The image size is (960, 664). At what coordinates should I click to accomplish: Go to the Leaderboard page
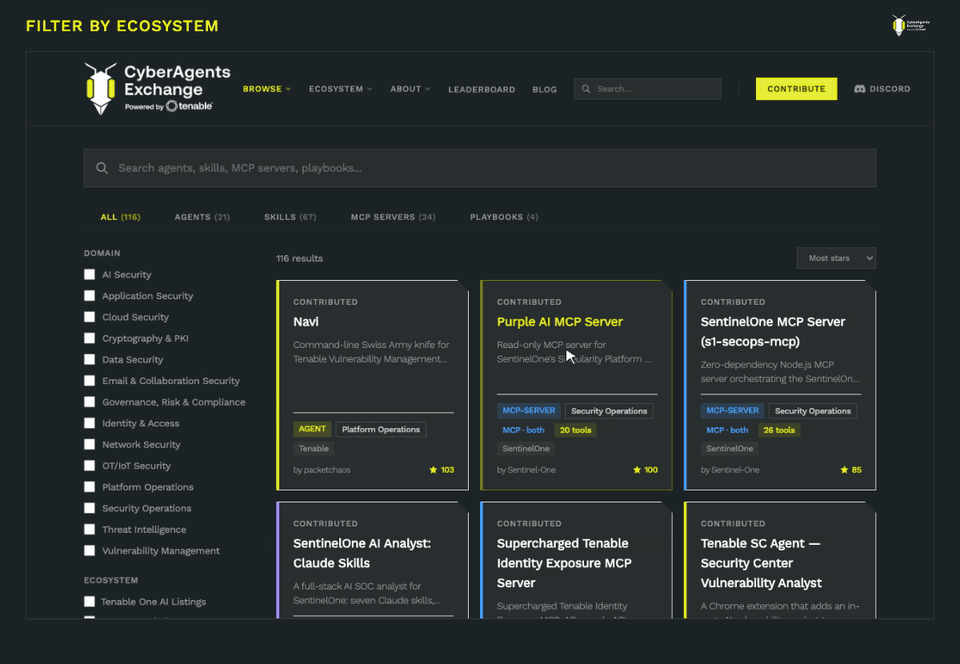pos(481,89)
